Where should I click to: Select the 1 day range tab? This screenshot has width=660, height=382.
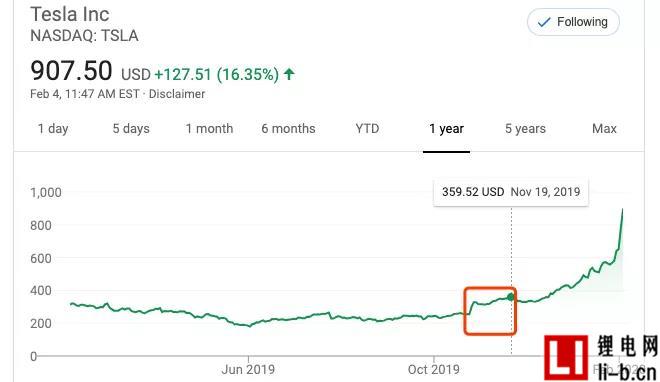pos(53,129)
